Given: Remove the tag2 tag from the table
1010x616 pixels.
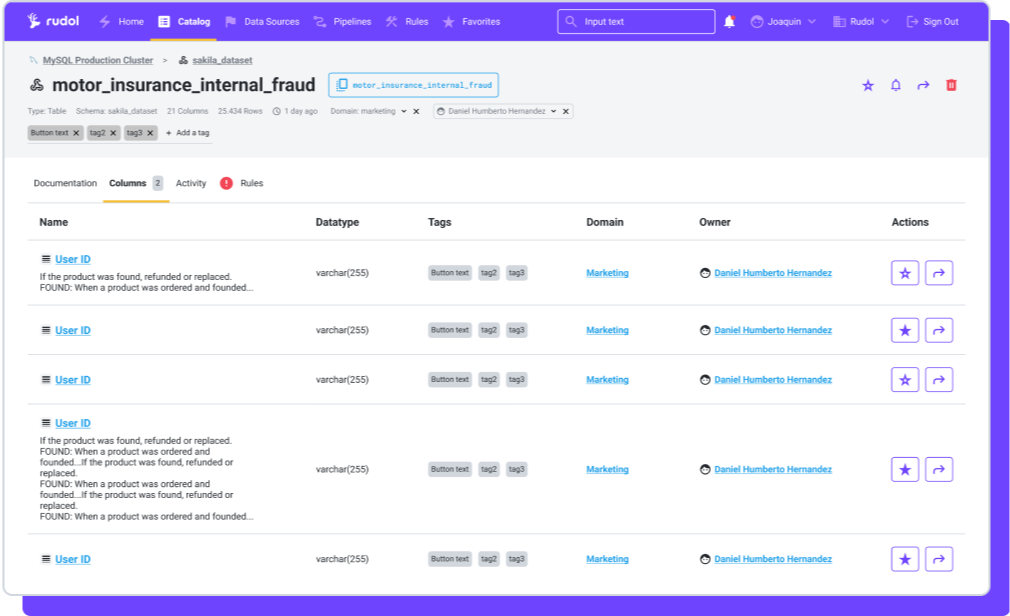Looking at the screenshot, I should [113, 133].
